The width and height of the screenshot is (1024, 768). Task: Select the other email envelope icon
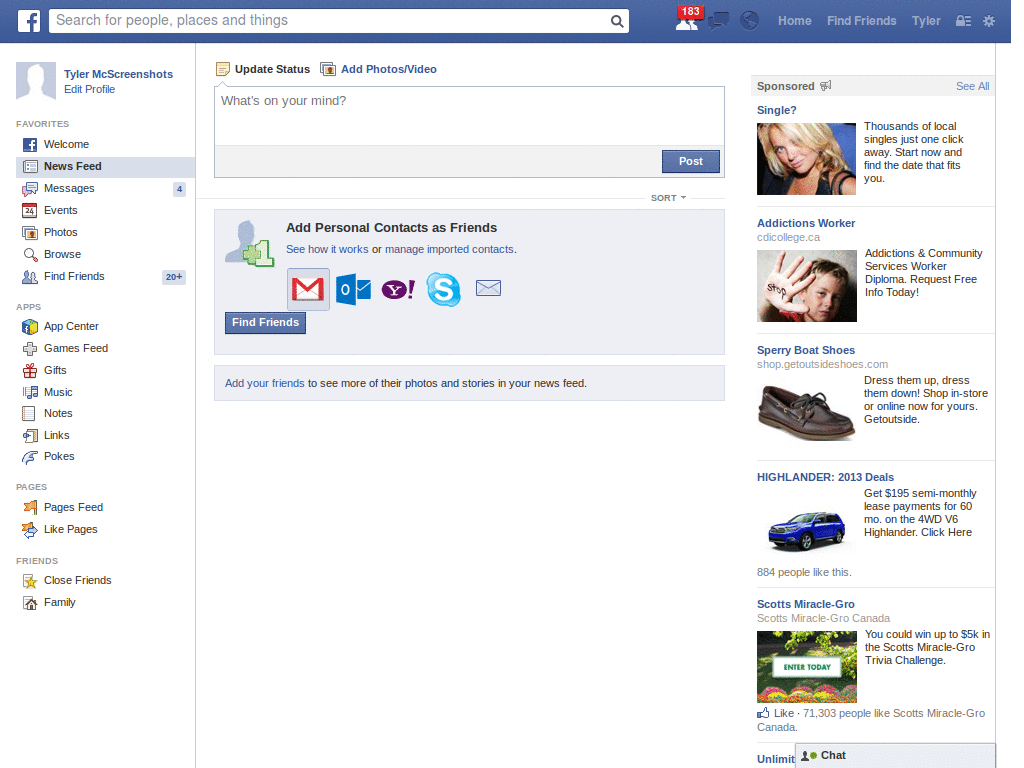pyautogui.click(x=488, y=288)
